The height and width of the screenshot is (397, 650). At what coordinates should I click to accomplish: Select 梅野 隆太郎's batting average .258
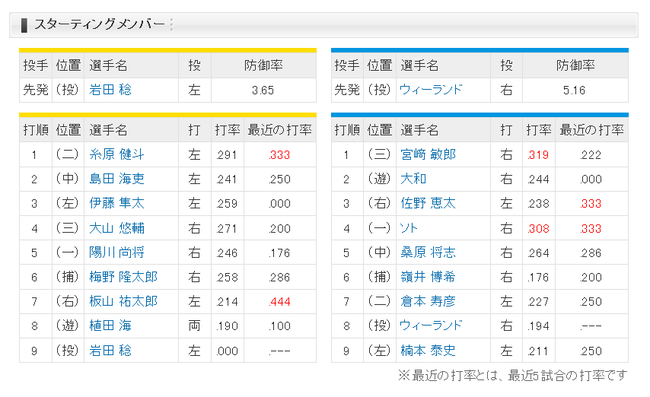click(x=227, y=277)
